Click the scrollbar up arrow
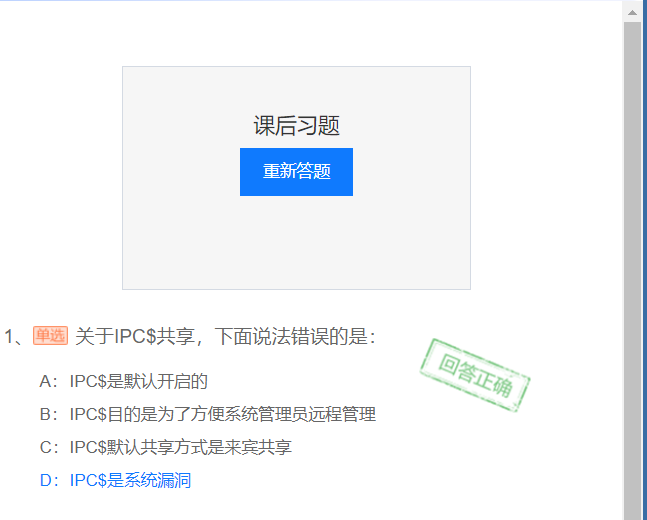This screenshot has width=647, height=520. tap(632, 12)
